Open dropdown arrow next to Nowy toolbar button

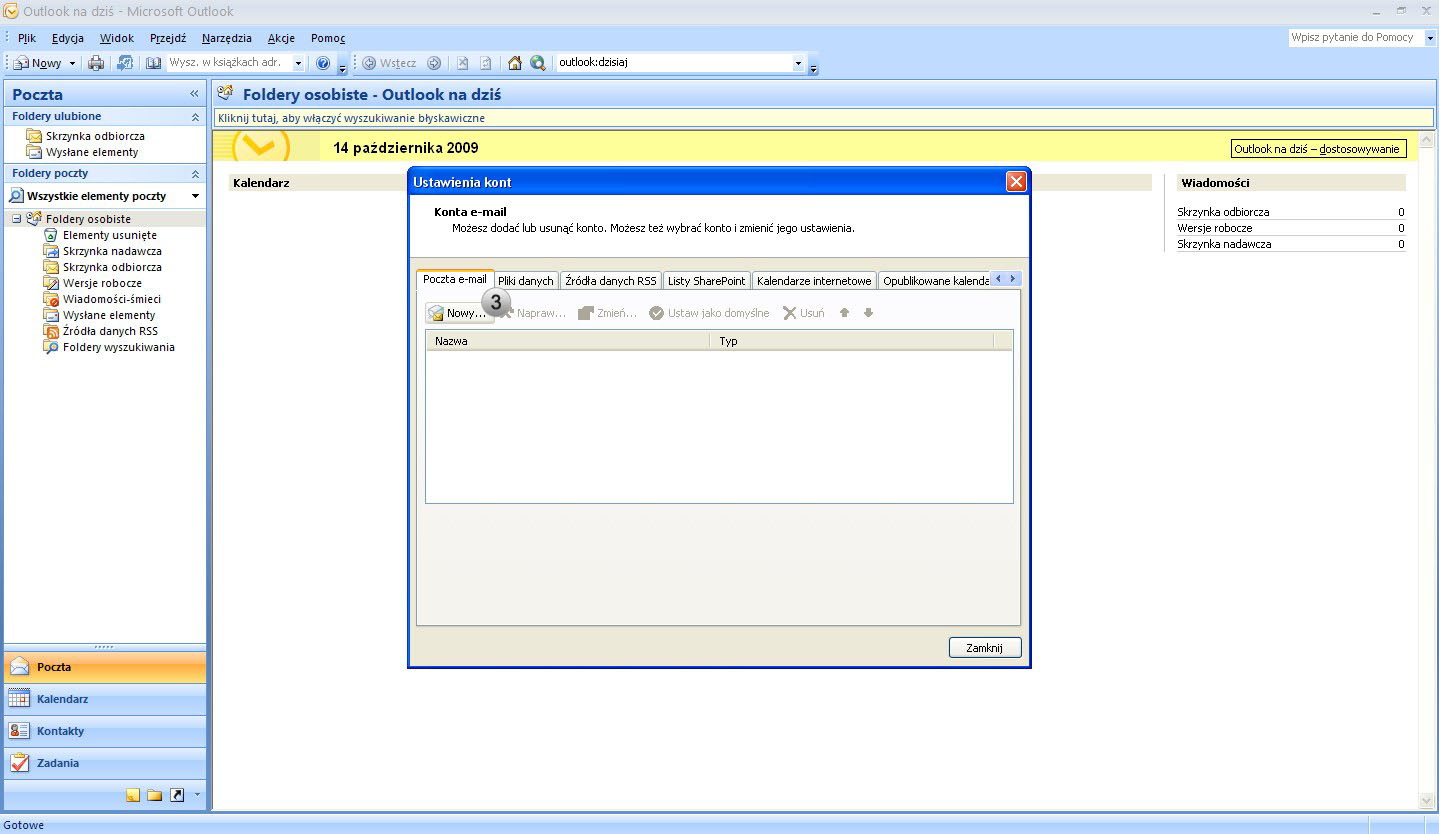72,63
